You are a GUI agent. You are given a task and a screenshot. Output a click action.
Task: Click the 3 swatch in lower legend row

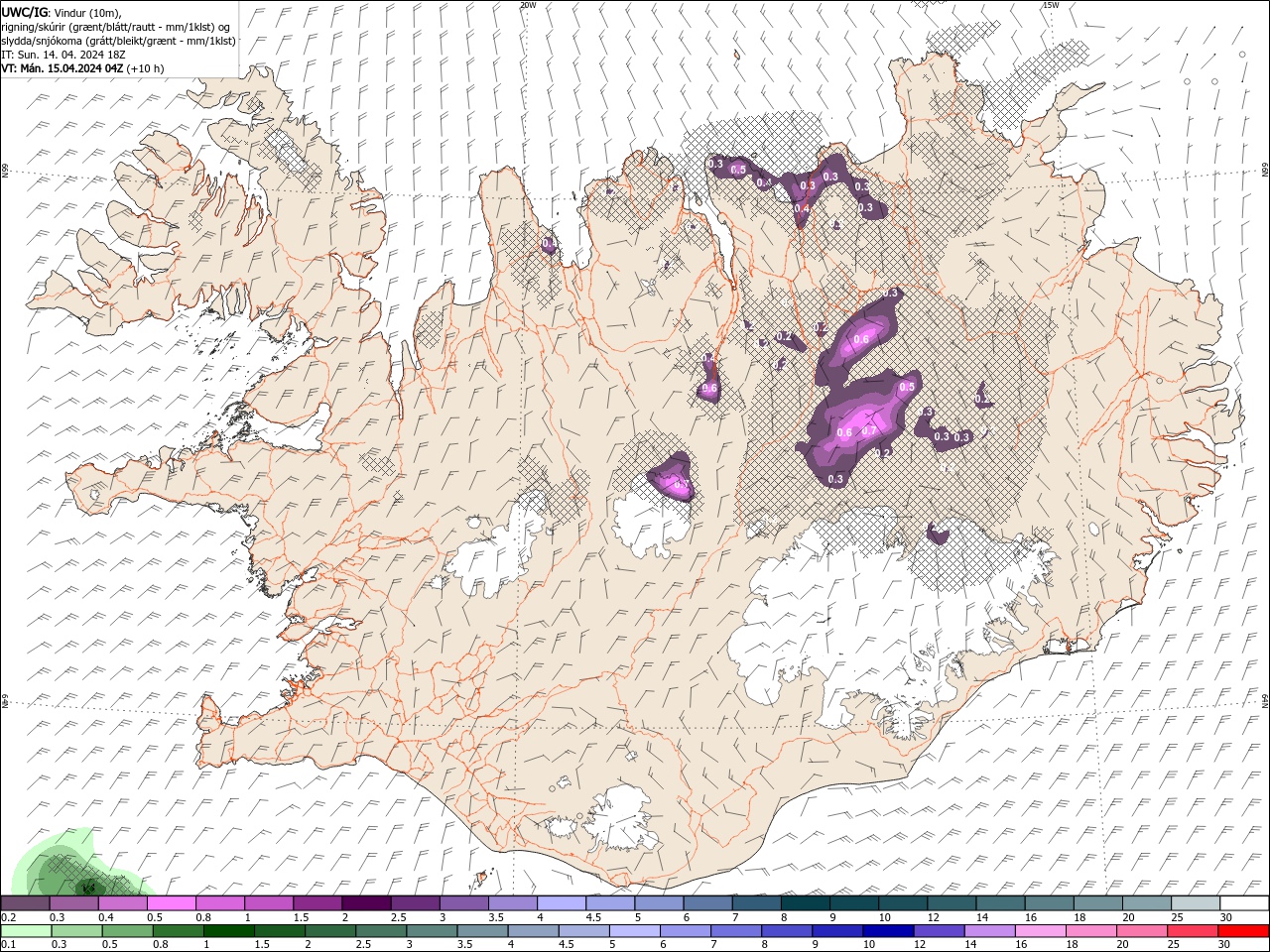click(432, 931)
